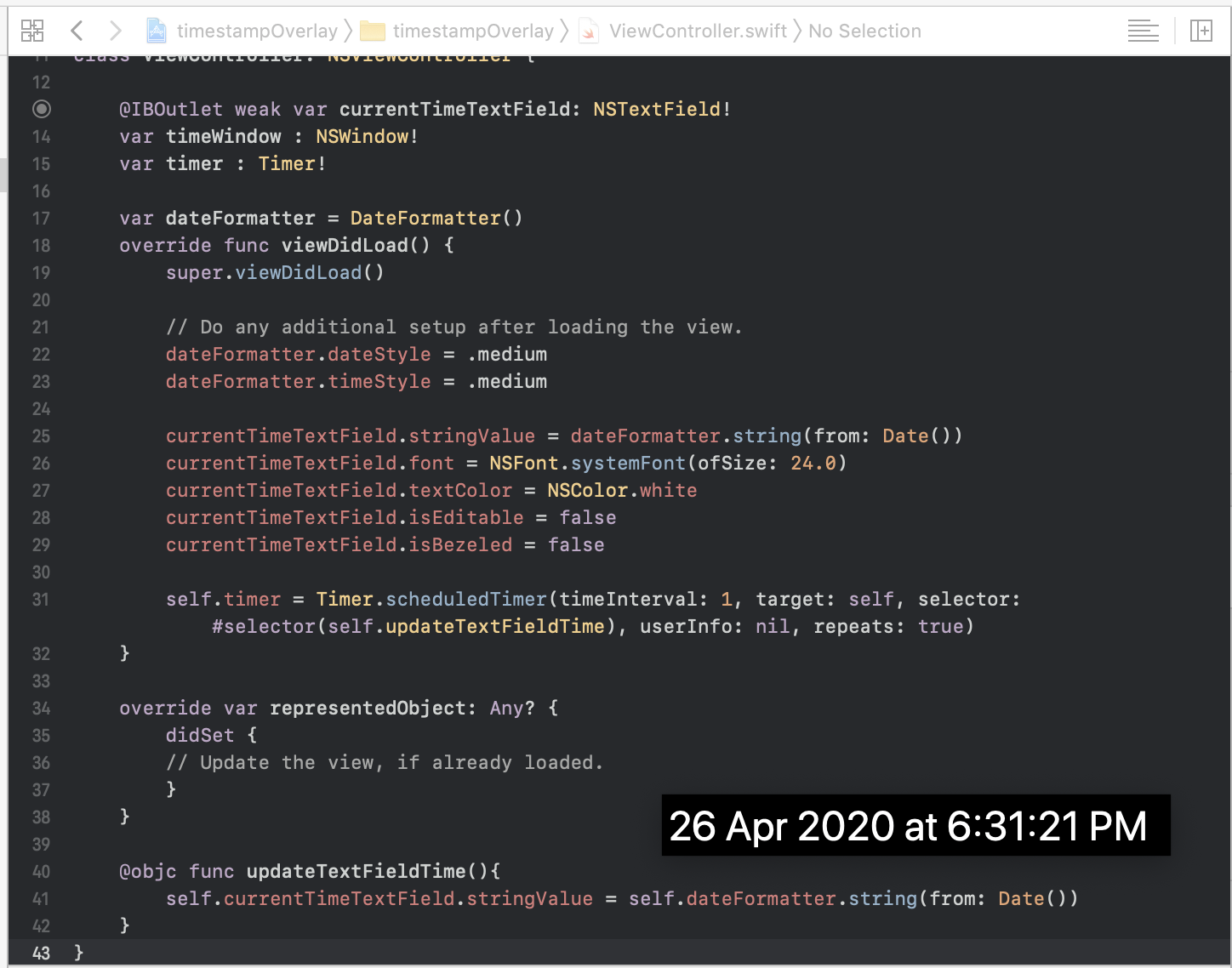1232x968 pixels.
Task: Click line number 18 in the gutter
Action: 41,246
